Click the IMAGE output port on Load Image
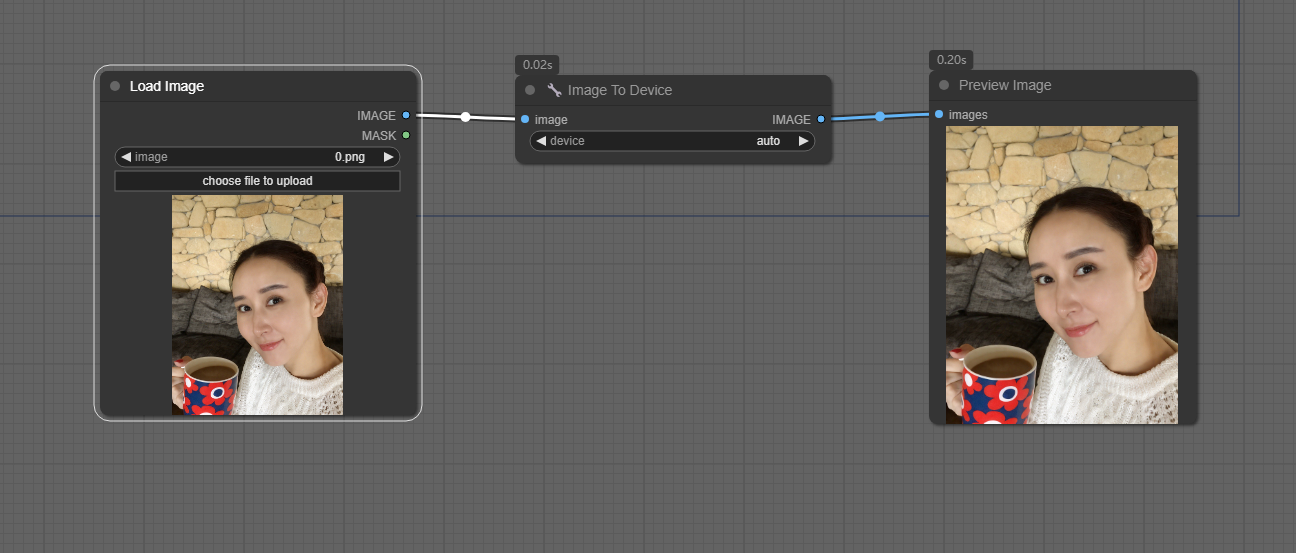The image size is (1296, 553). tap(406, 116)
